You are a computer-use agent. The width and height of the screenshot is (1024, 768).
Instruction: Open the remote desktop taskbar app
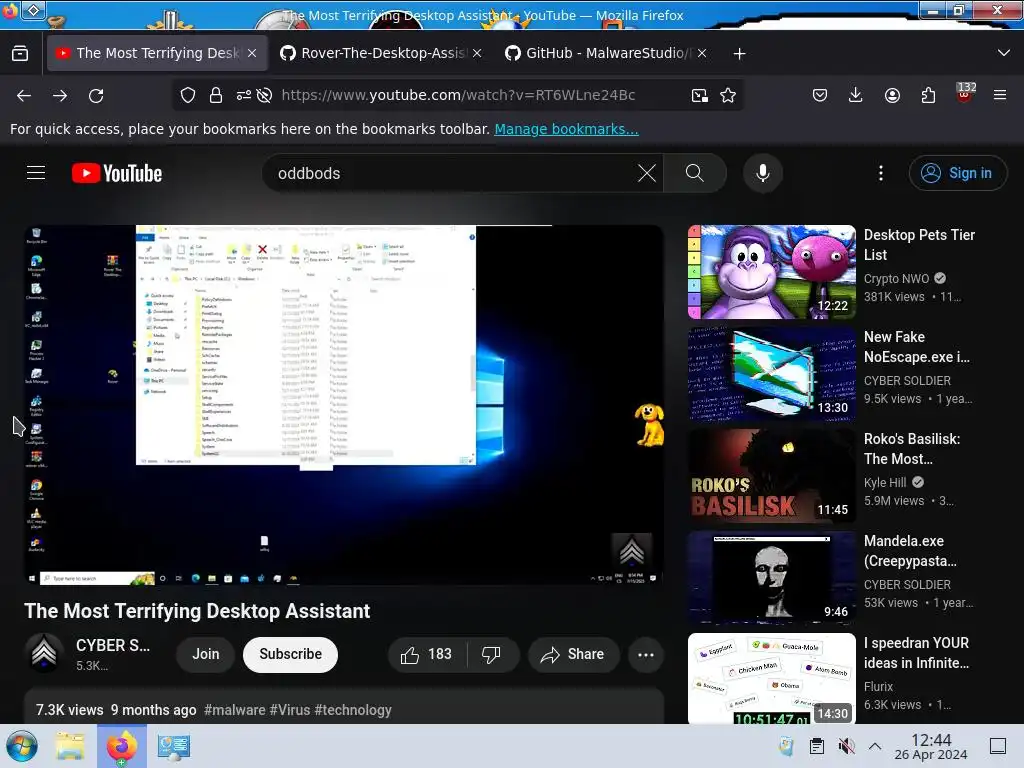coord(173,746)
